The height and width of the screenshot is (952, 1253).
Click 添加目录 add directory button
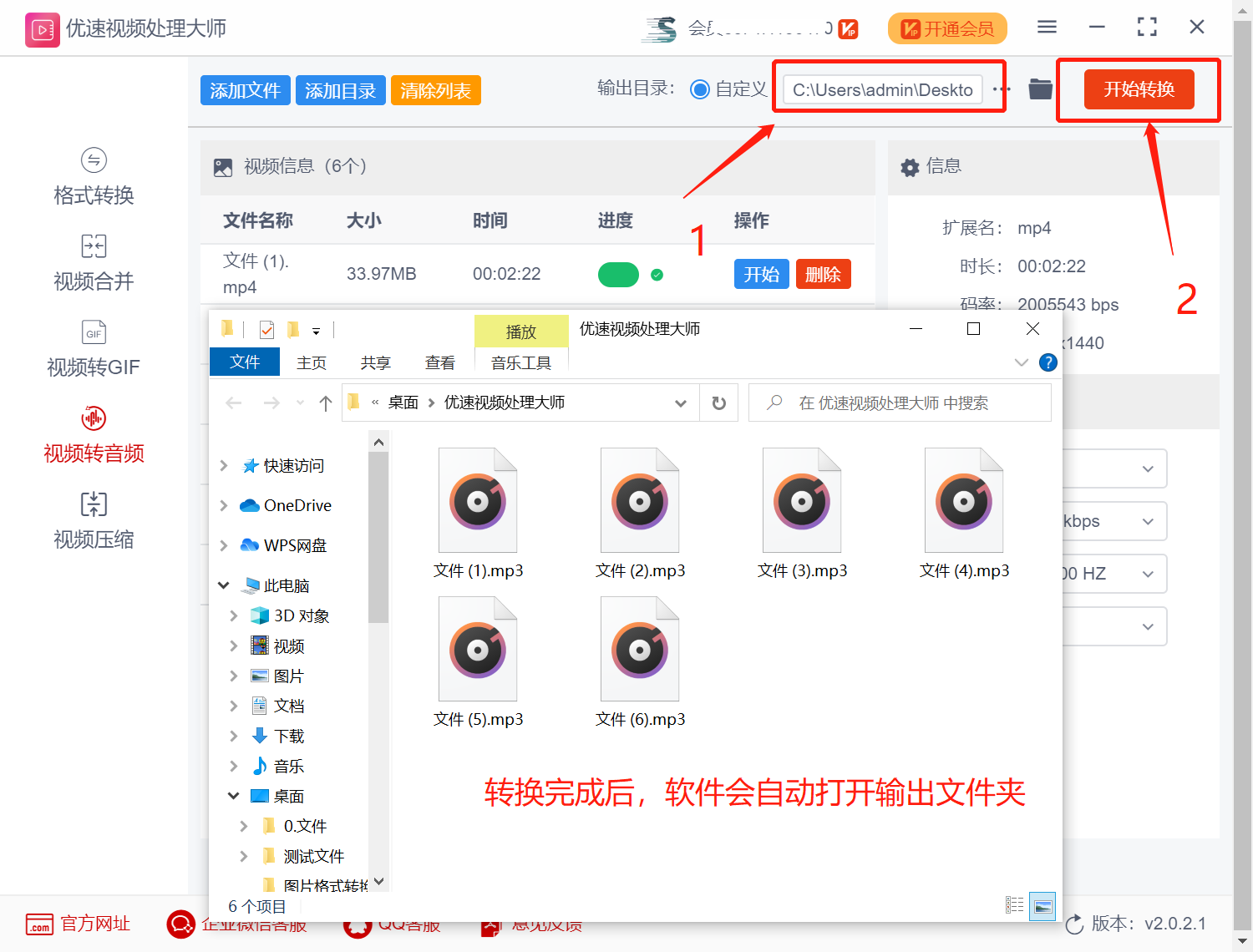pos(340,90)
